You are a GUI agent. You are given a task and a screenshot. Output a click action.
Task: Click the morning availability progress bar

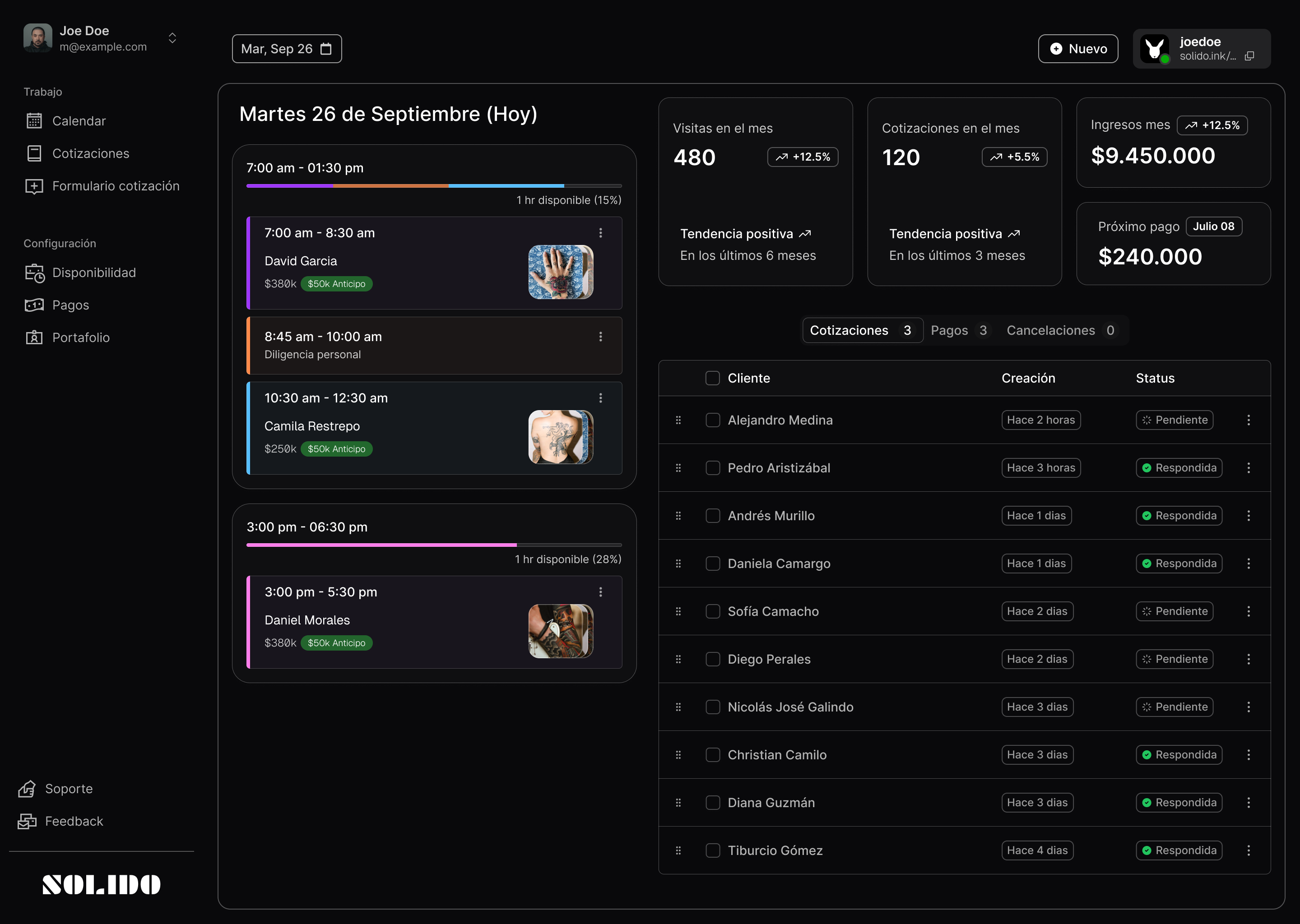click(434, 186)
